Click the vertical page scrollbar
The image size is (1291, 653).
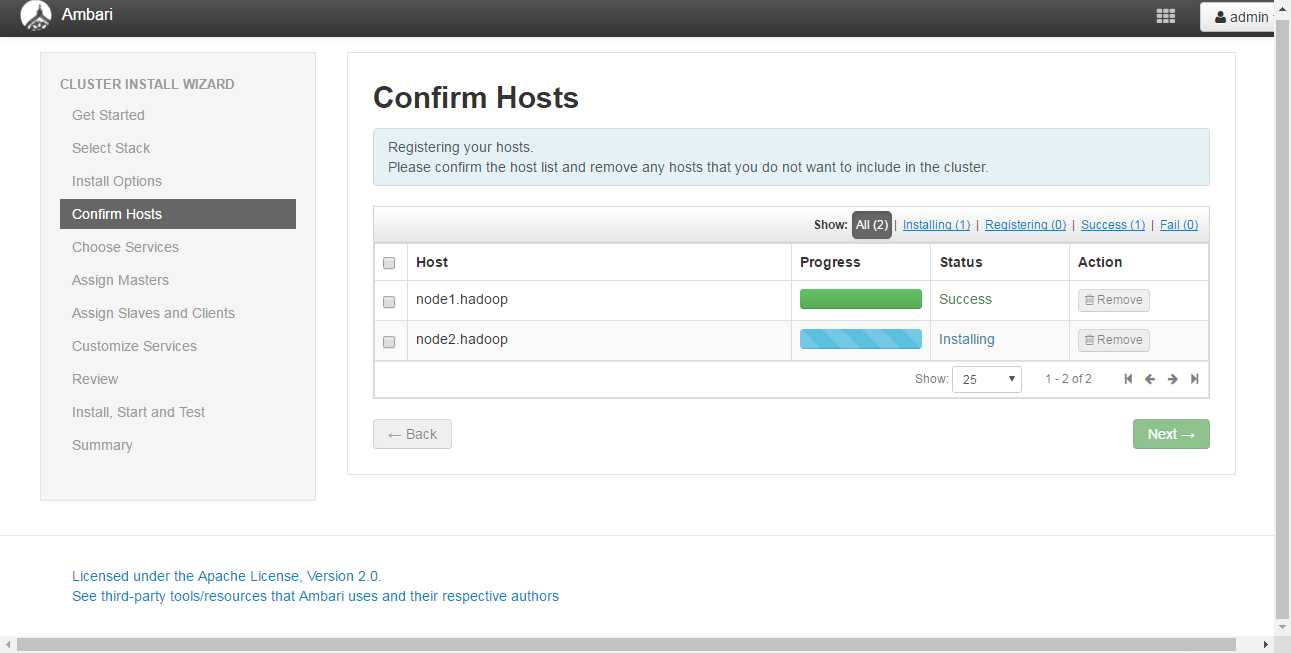1283,318
